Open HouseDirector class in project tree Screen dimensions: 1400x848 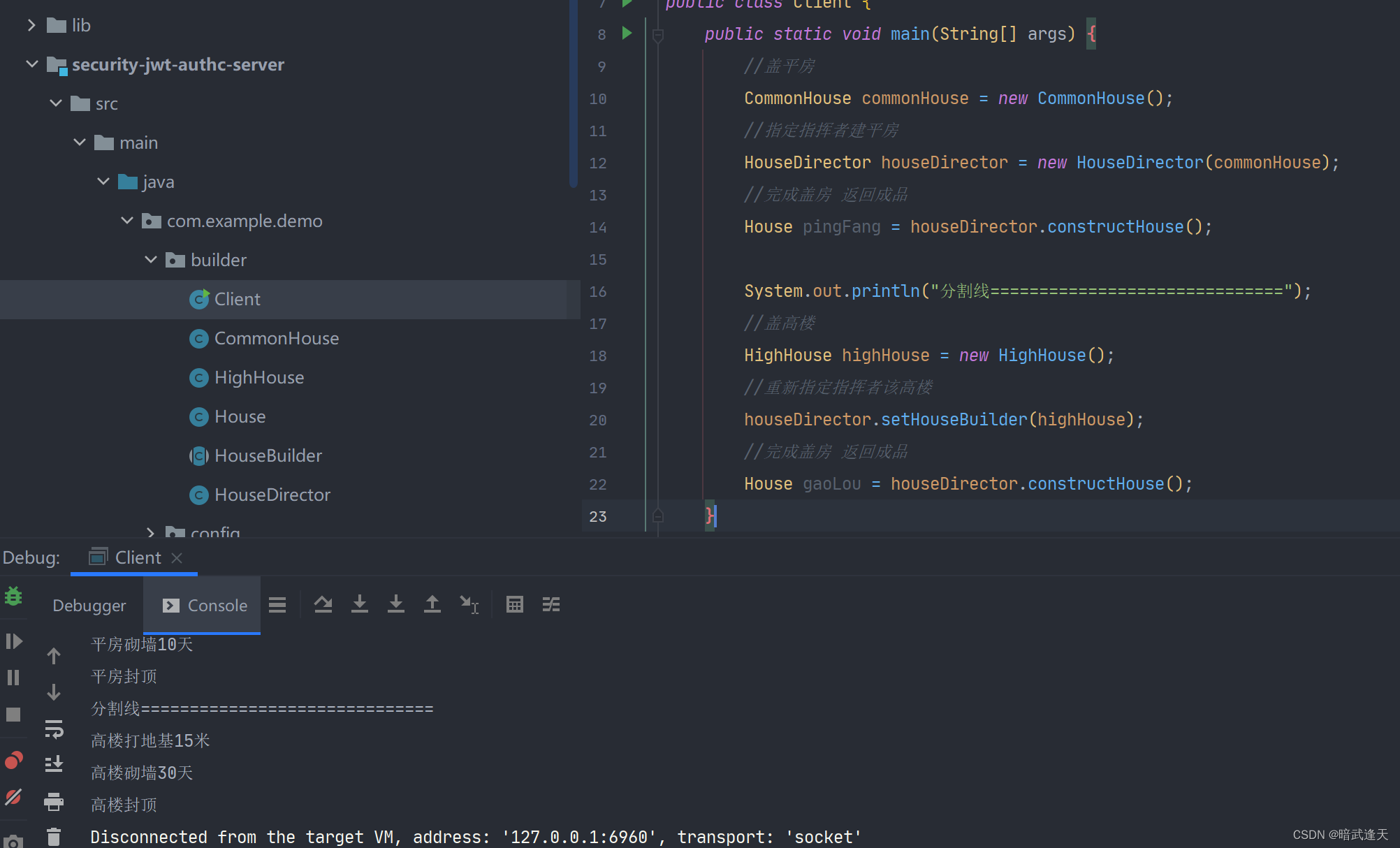click(x=272, y=495)
